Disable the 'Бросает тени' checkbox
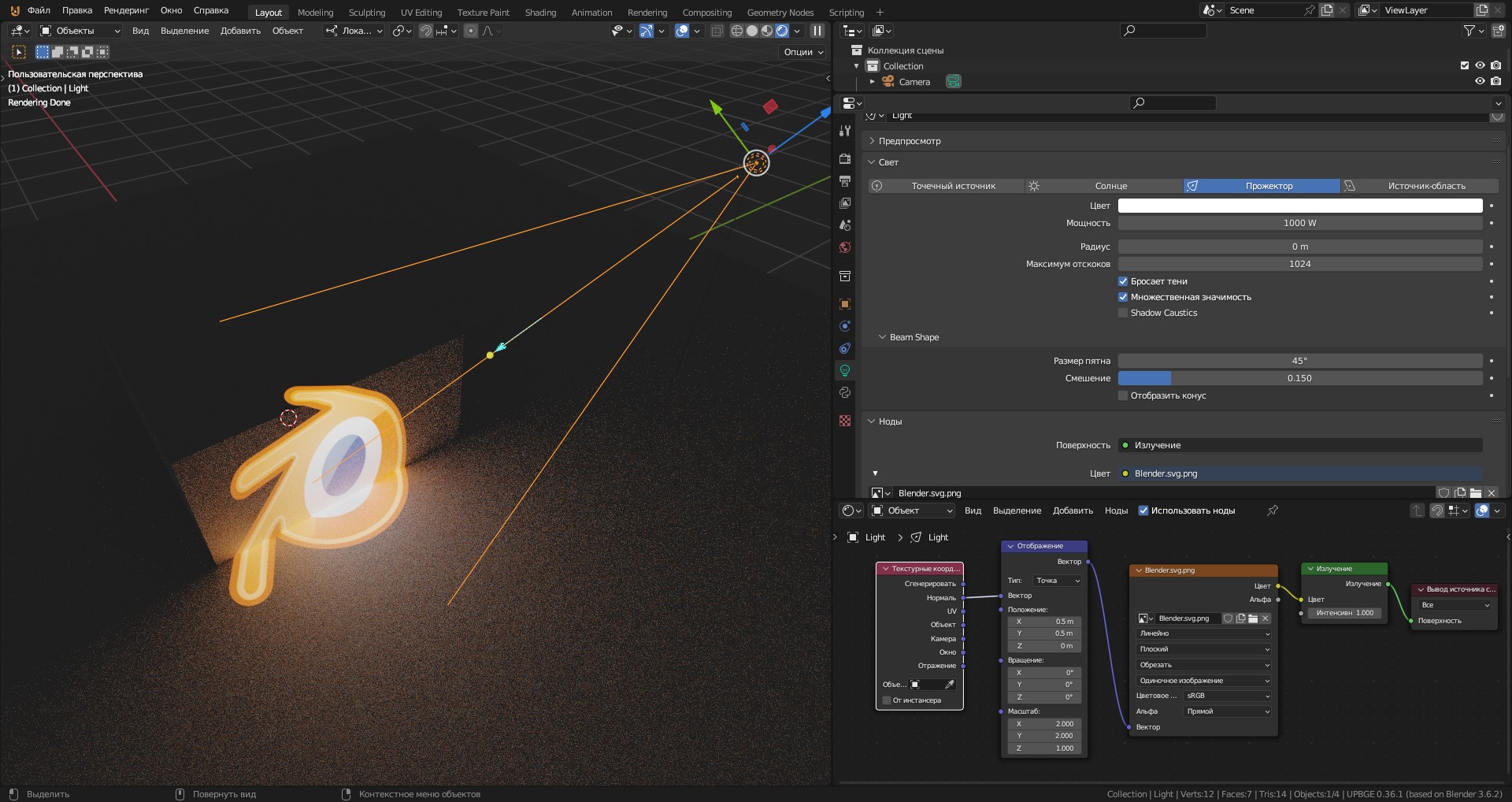 click(x=1123, y=281)
